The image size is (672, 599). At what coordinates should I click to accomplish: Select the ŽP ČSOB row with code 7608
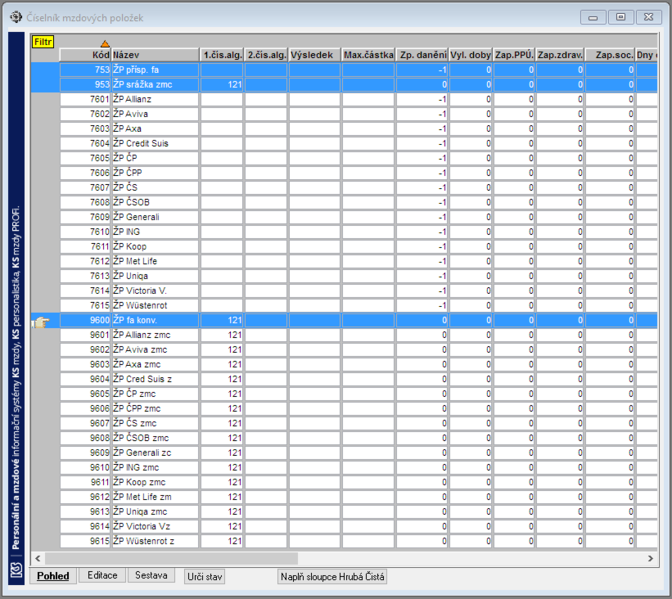[344, 202]
